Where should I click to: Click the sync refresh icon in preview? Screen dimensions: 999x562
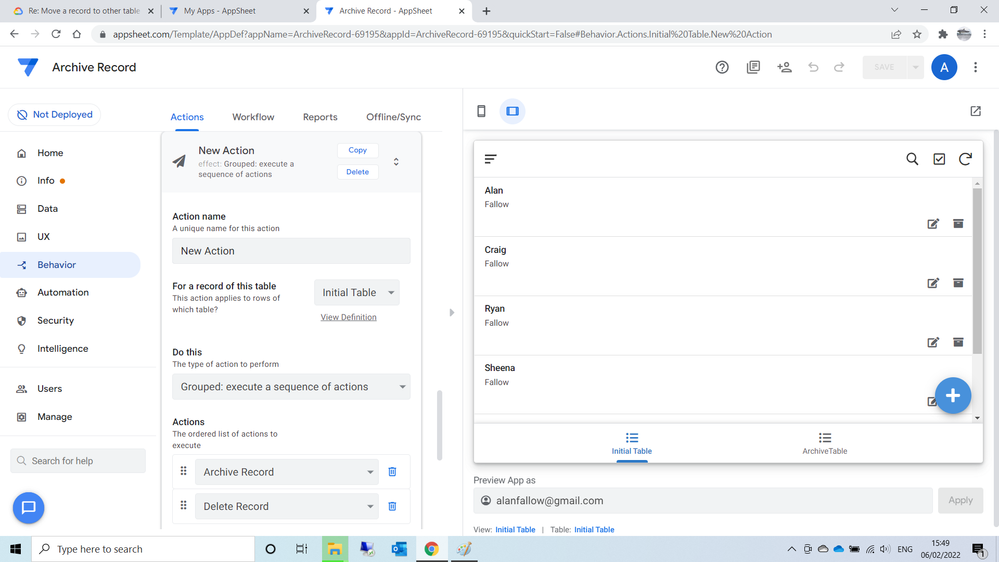(x=965, y=159)
